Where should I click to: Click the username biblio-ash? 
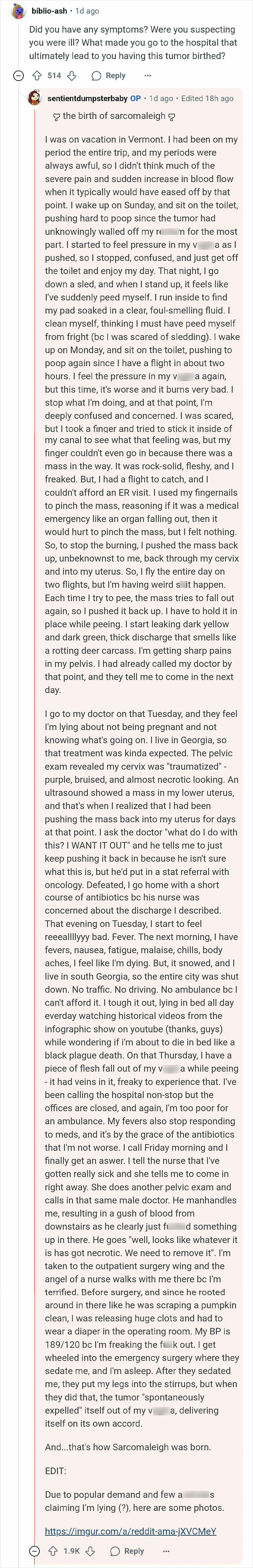point(50,12)
